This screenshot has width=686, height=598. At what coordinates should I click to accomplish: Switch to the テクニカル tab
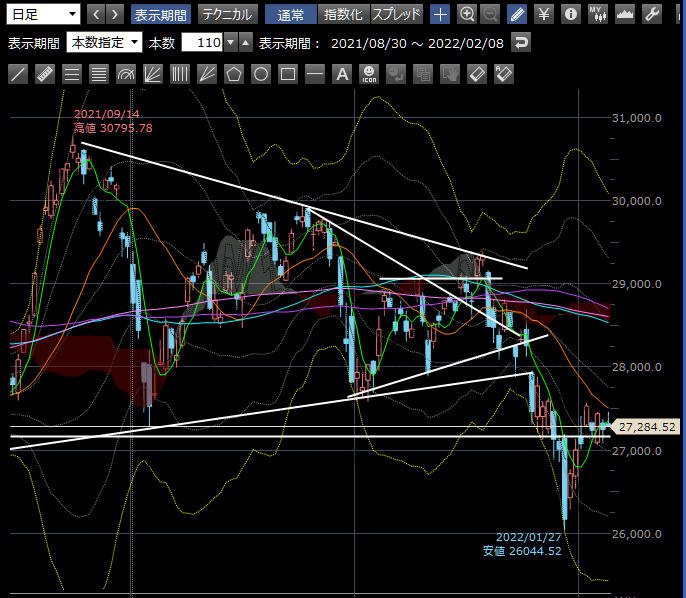pos(226,14)
